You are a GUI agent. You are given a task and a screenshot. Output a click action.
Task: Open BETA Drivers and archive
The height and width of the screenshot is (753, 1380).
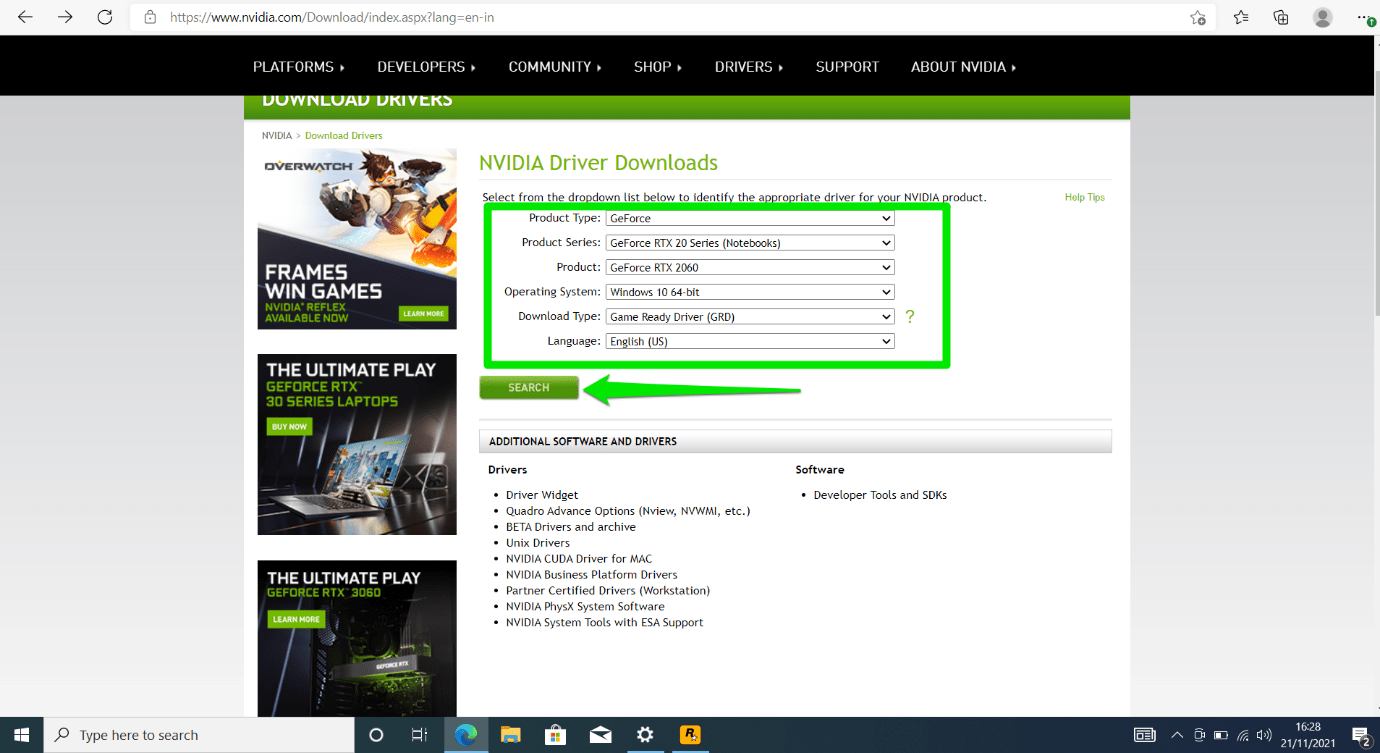click(571, 526)
